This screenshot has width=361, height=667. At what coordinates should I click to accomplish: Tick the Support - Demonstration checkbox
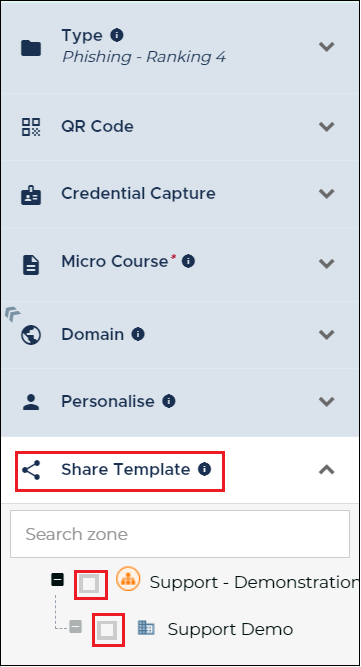pyautogui.click(x=91, y=584)
